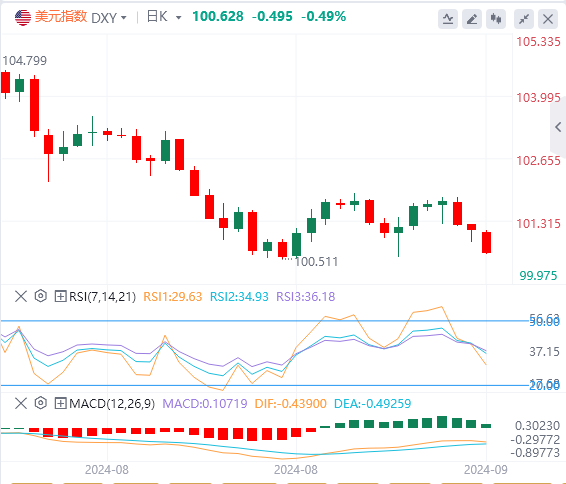
Task: Click the last red candlestick
Action: 486,242
